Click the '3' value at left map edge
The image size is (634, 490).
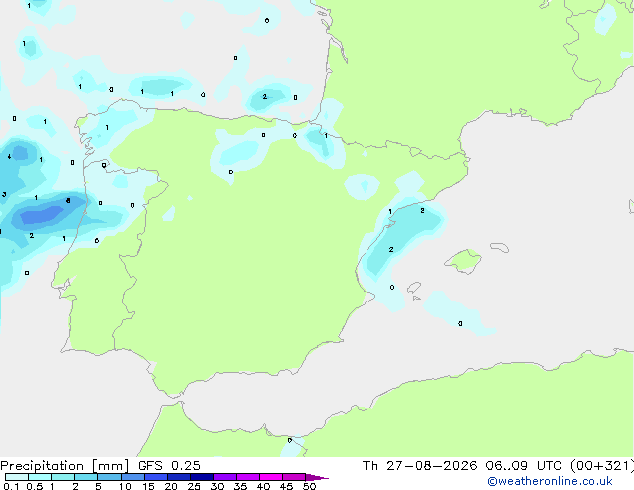pyautogui.click(x=4, y=194)
